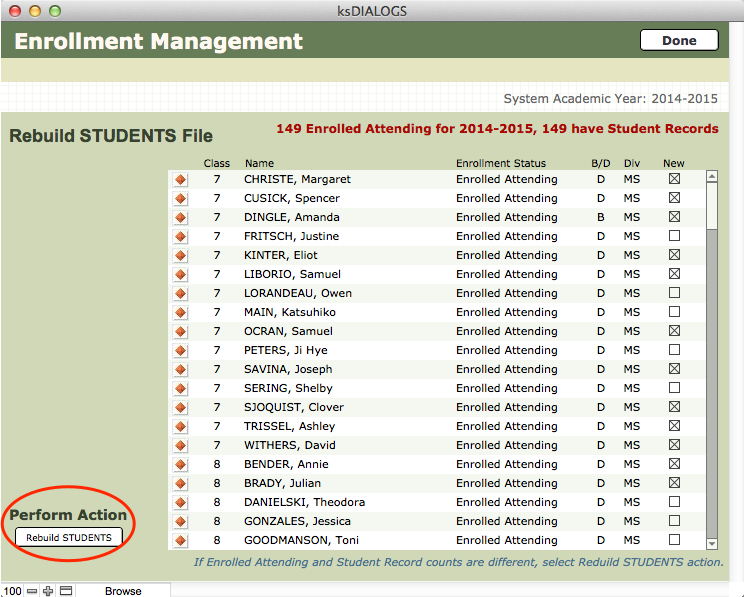This screenshot has height=597, width=744.
Task: Click the diamond icon beside GOODMANSON, Toni
Action: [180, 541]
